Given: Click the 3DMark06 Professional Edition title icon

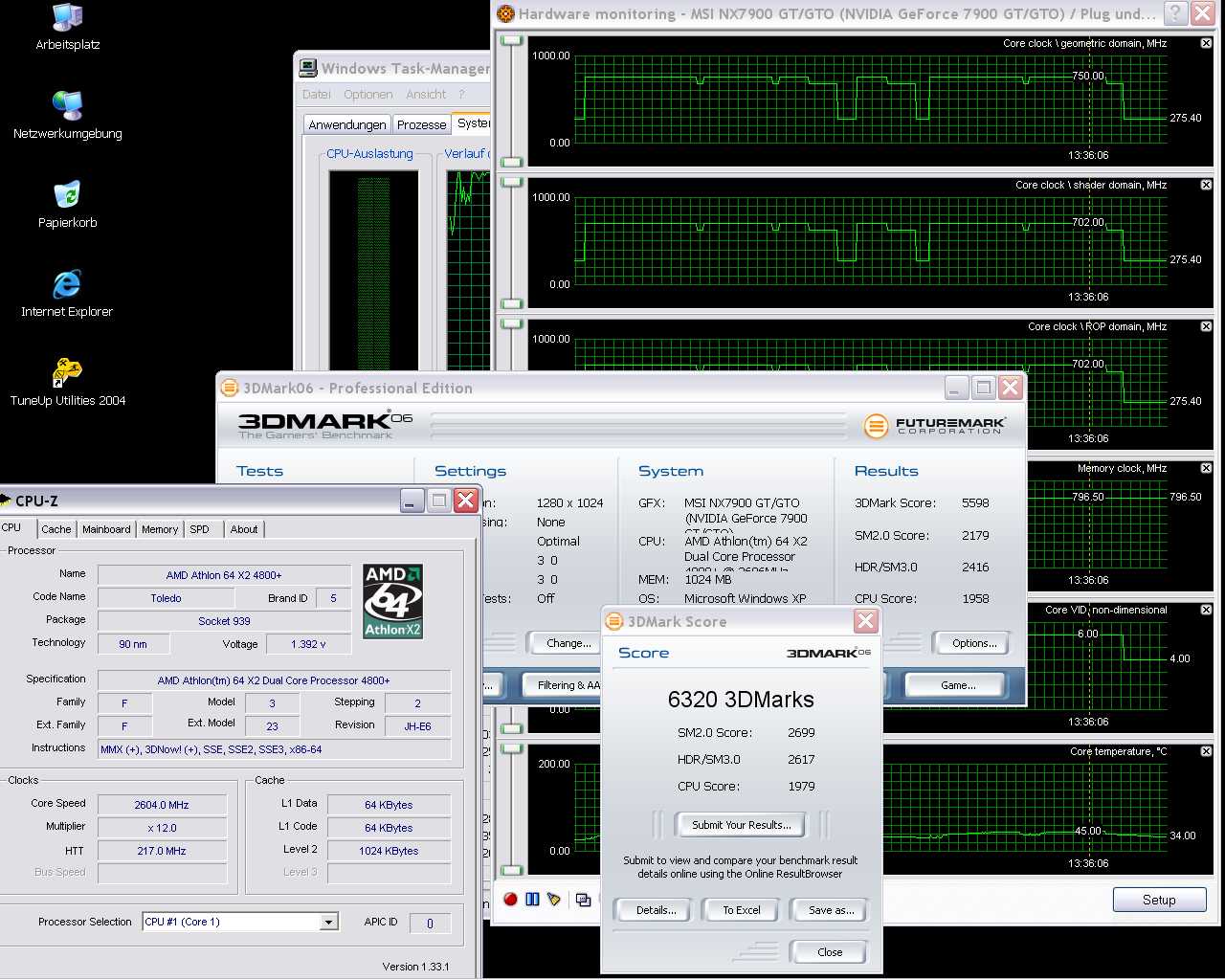Looking at the screenshot, I should (230, 388).
